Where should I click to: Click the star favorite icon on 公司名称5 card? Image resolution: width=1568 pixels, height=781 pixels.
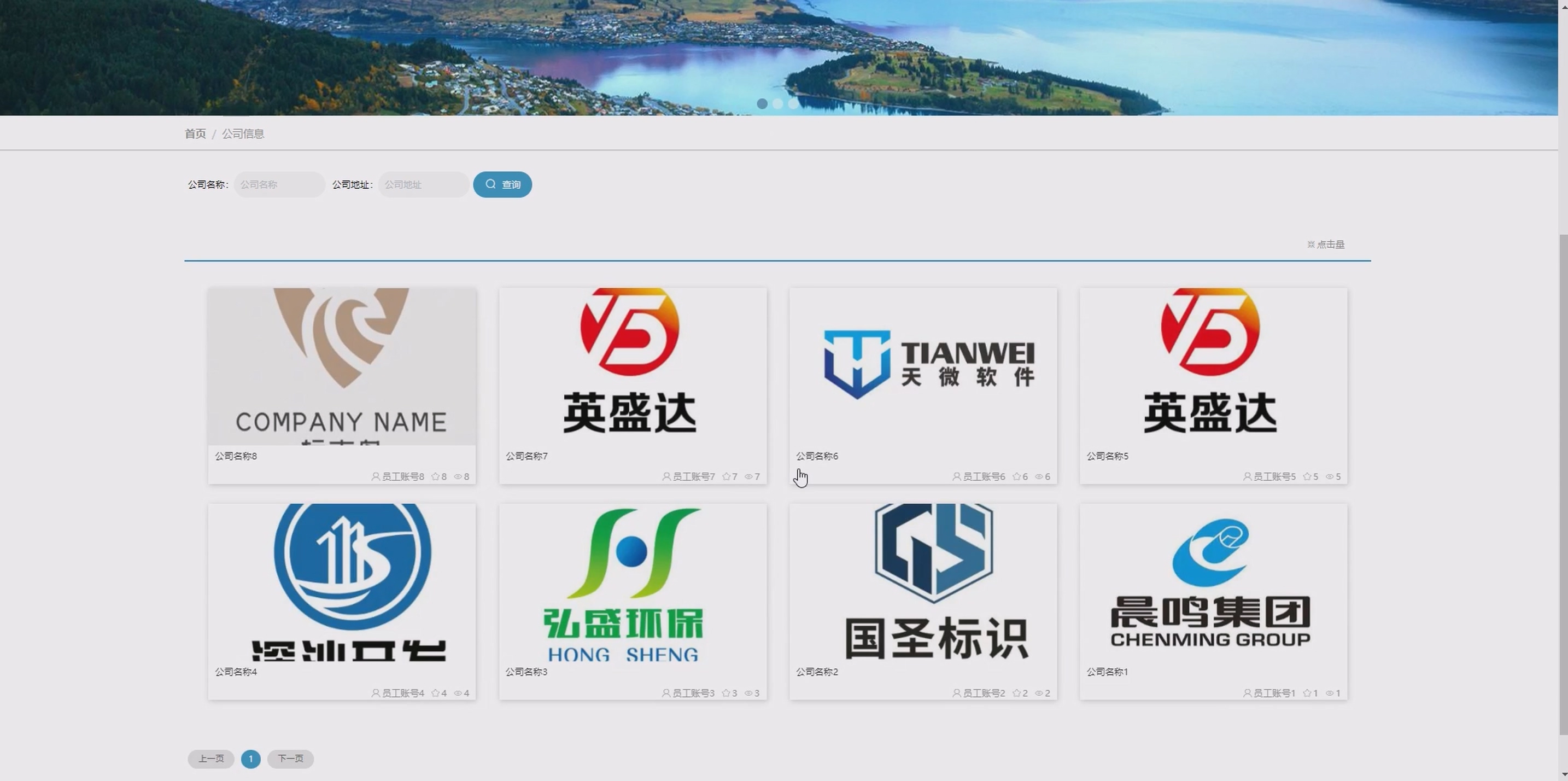(x=1307, y=476)
